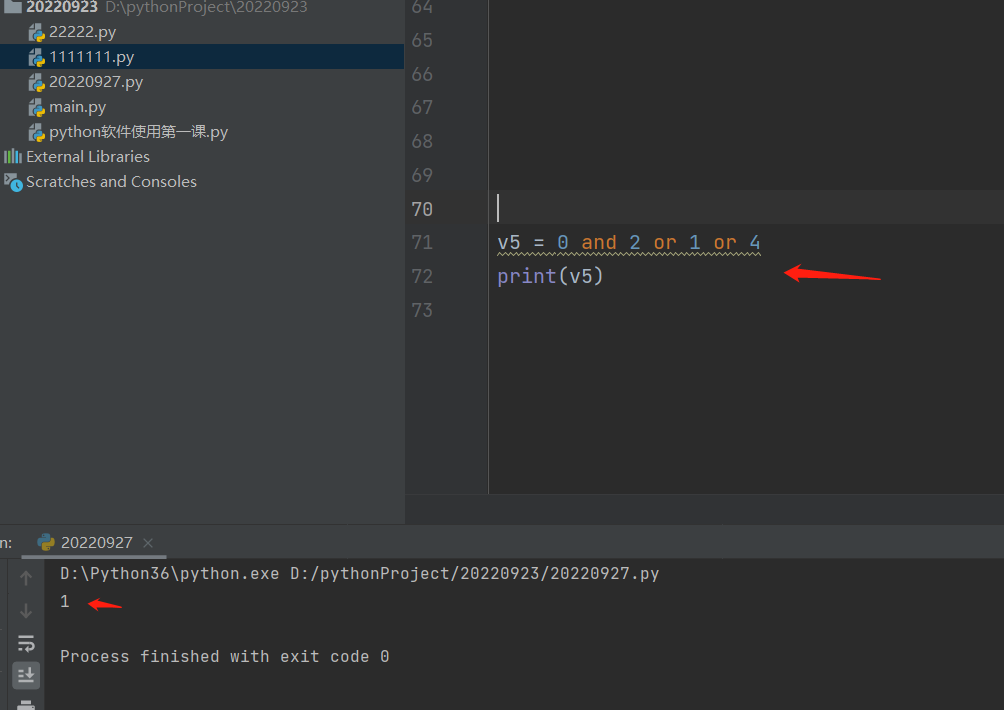The image size is (1004, 710).
Task: Click the print(v5) statement
Action: [x=550, y=277]
